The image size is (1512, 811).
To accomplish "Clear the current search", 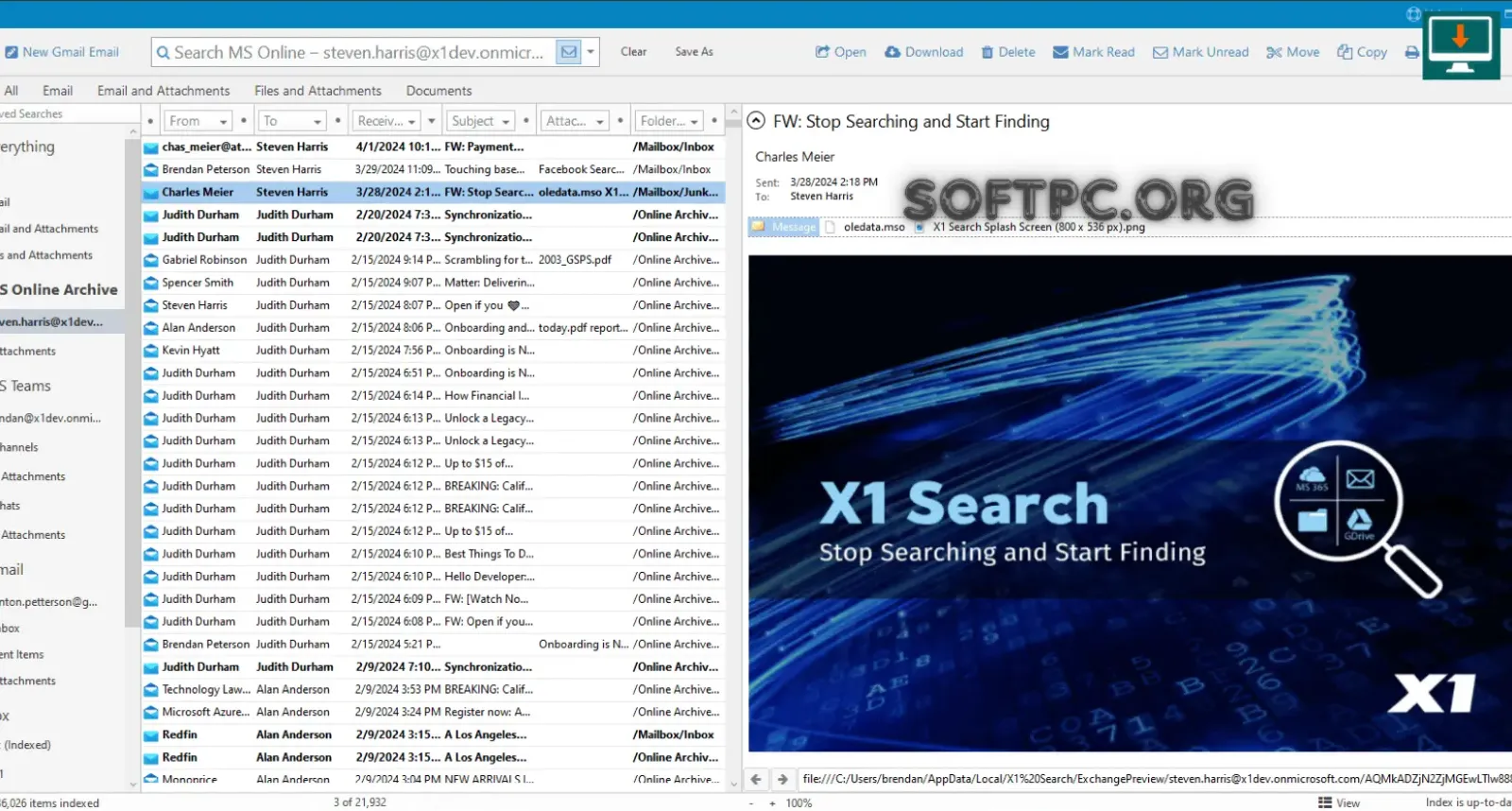I will coord(633,52).
